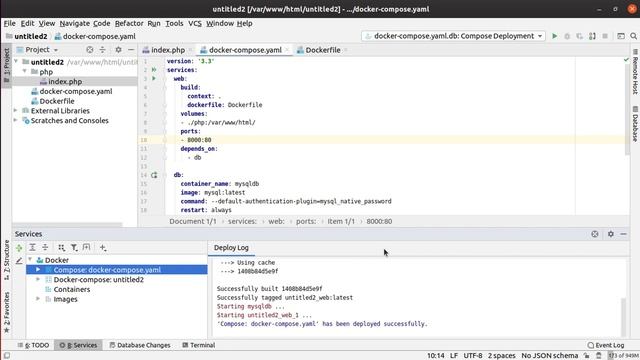Viewport: 640px width, 360px height.
Task: Open Services panel settings gear
Action: tap(611, 234)
